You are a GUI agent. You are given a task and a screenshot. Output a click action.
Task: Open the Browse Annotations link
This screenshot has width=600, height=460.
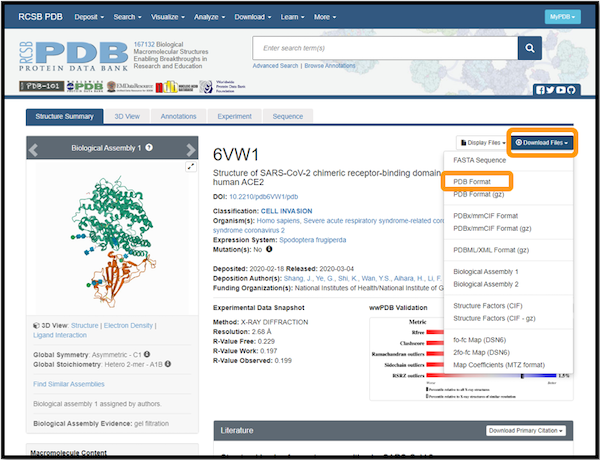pyautogui.click(x=330, y=66)
